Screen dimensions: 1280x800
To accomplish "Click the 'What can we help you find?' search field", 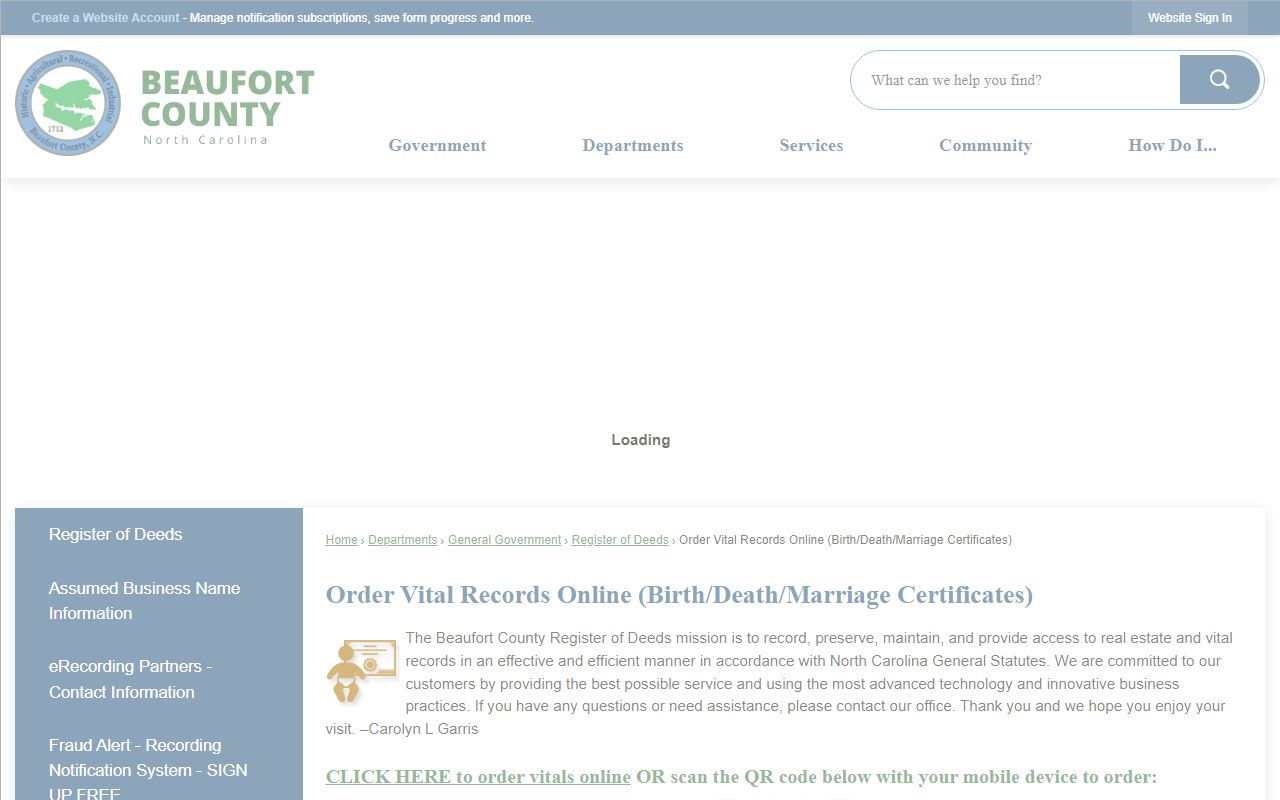I will point(1015,80).
